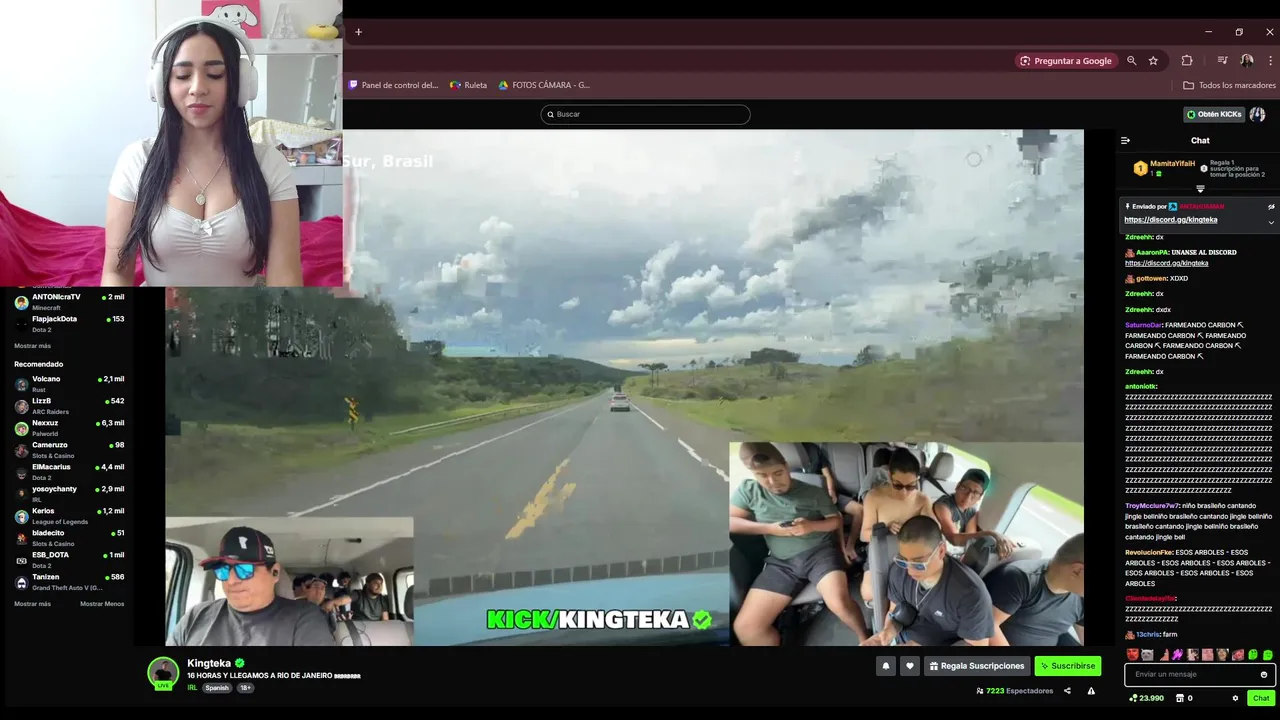Open recommended channel ESB_DOTA

tap(68, 559)
